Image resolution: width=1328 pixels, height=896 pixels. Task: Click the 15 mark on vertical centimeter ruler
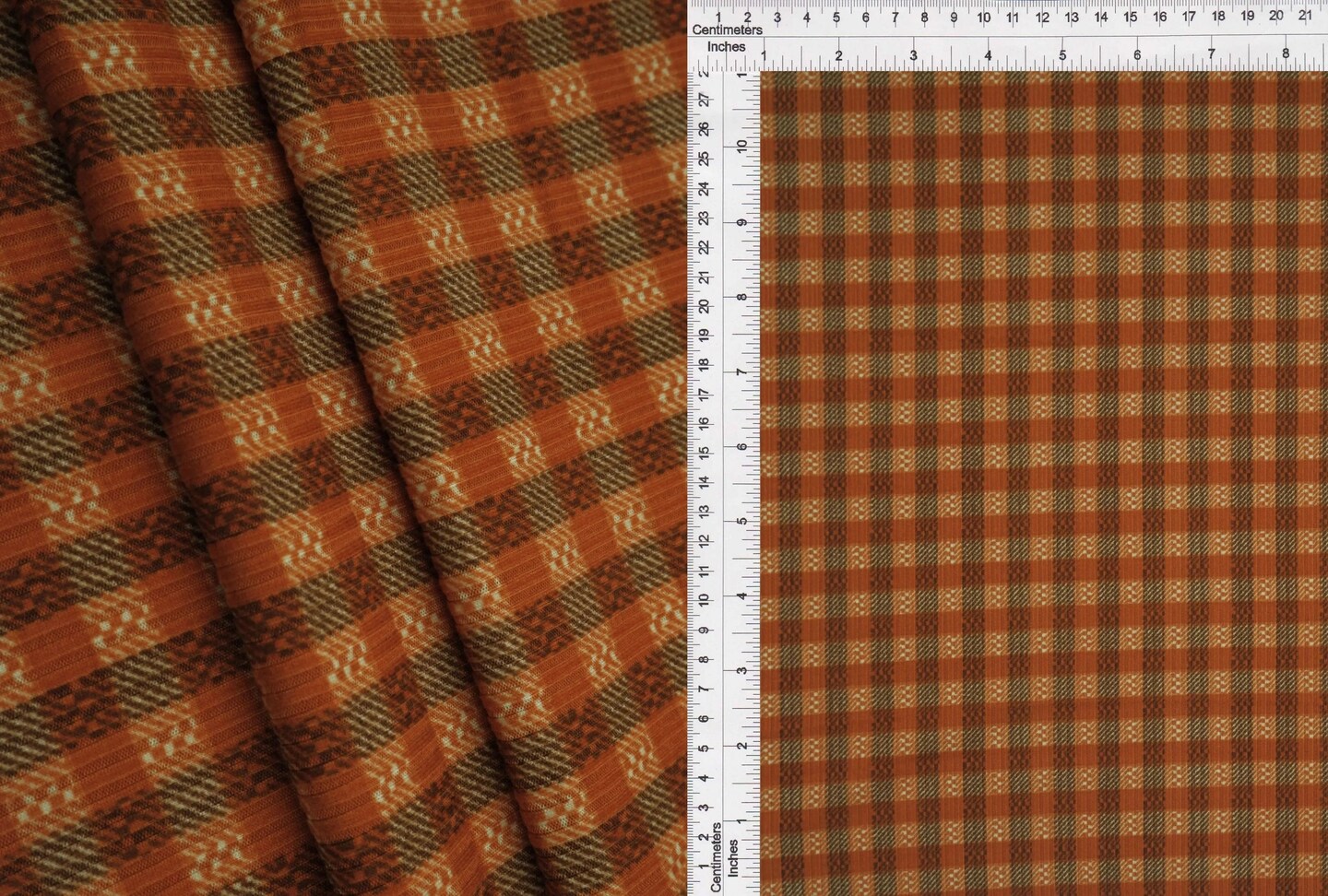[x=704, y=453]
